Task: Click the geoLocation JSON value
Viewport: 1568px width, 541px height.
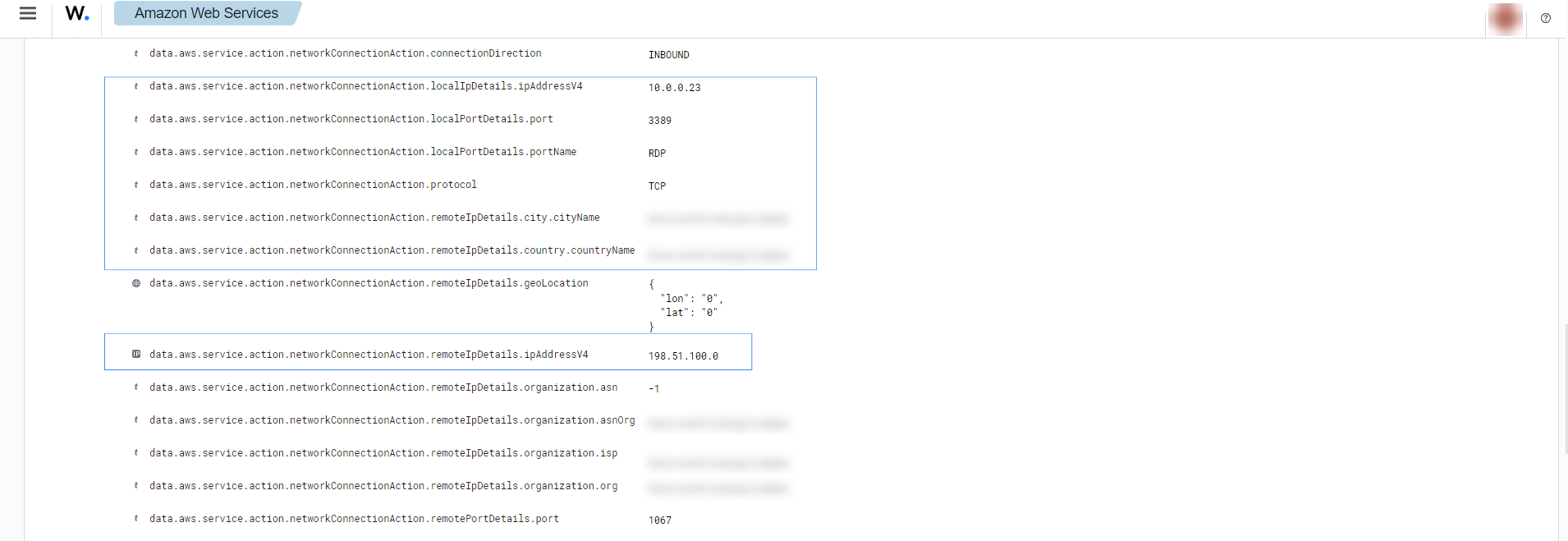Action: (x=686, y=305)
